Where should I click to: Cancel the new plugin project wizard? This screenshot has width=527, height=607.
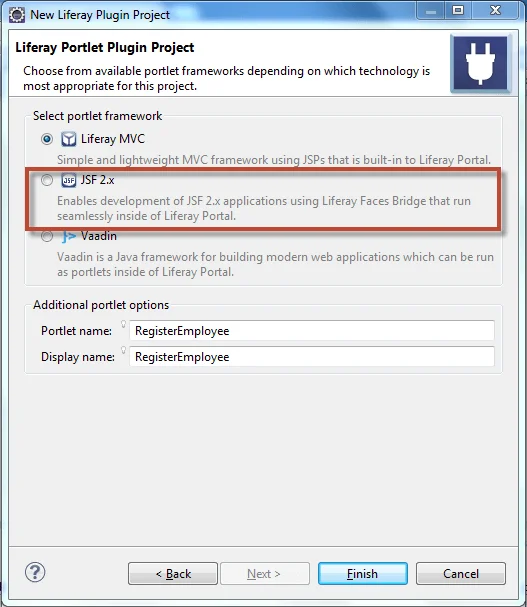(x=461, y=574)
